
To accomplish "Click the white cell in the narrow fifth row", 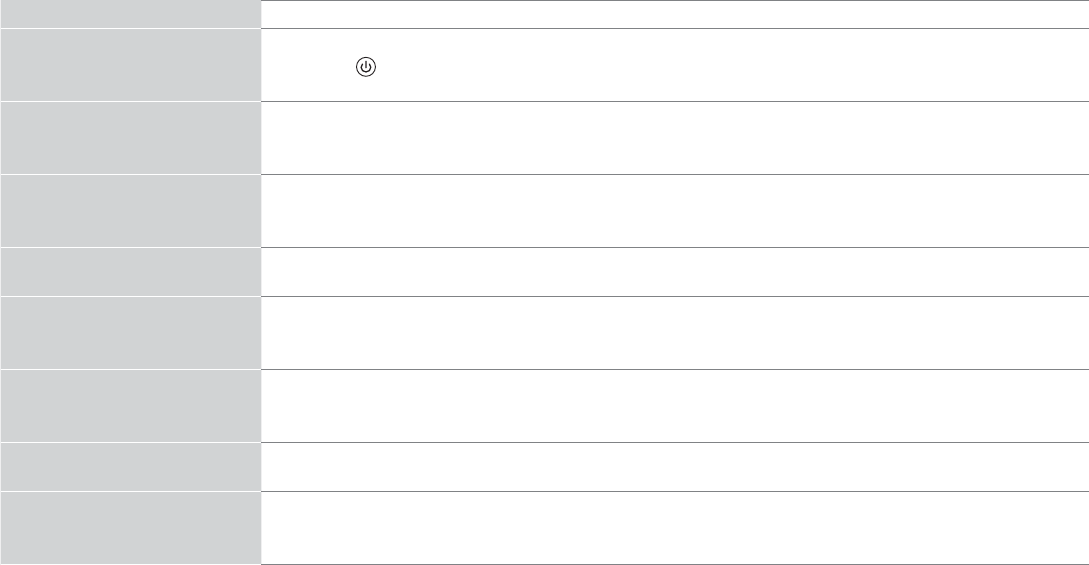I will click(675, 272).
